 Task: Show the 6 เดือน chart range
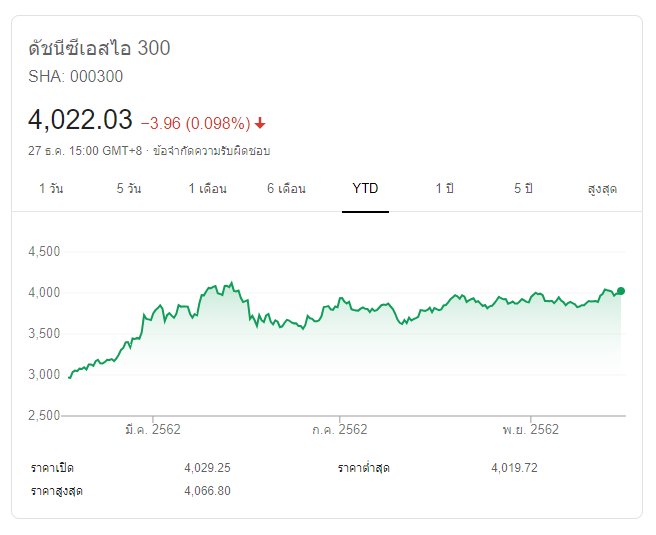click(x=286, y=188)
